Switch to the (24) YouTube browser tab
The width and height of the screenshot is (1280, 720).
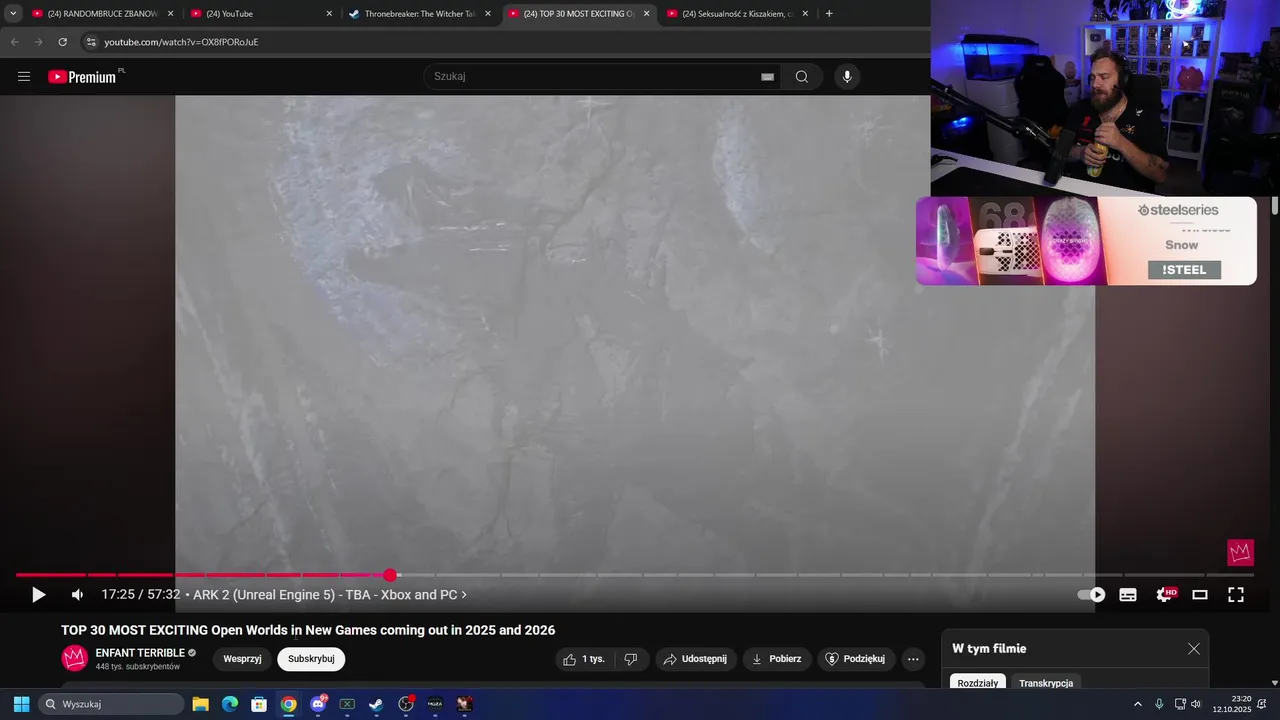coord(260,14)
